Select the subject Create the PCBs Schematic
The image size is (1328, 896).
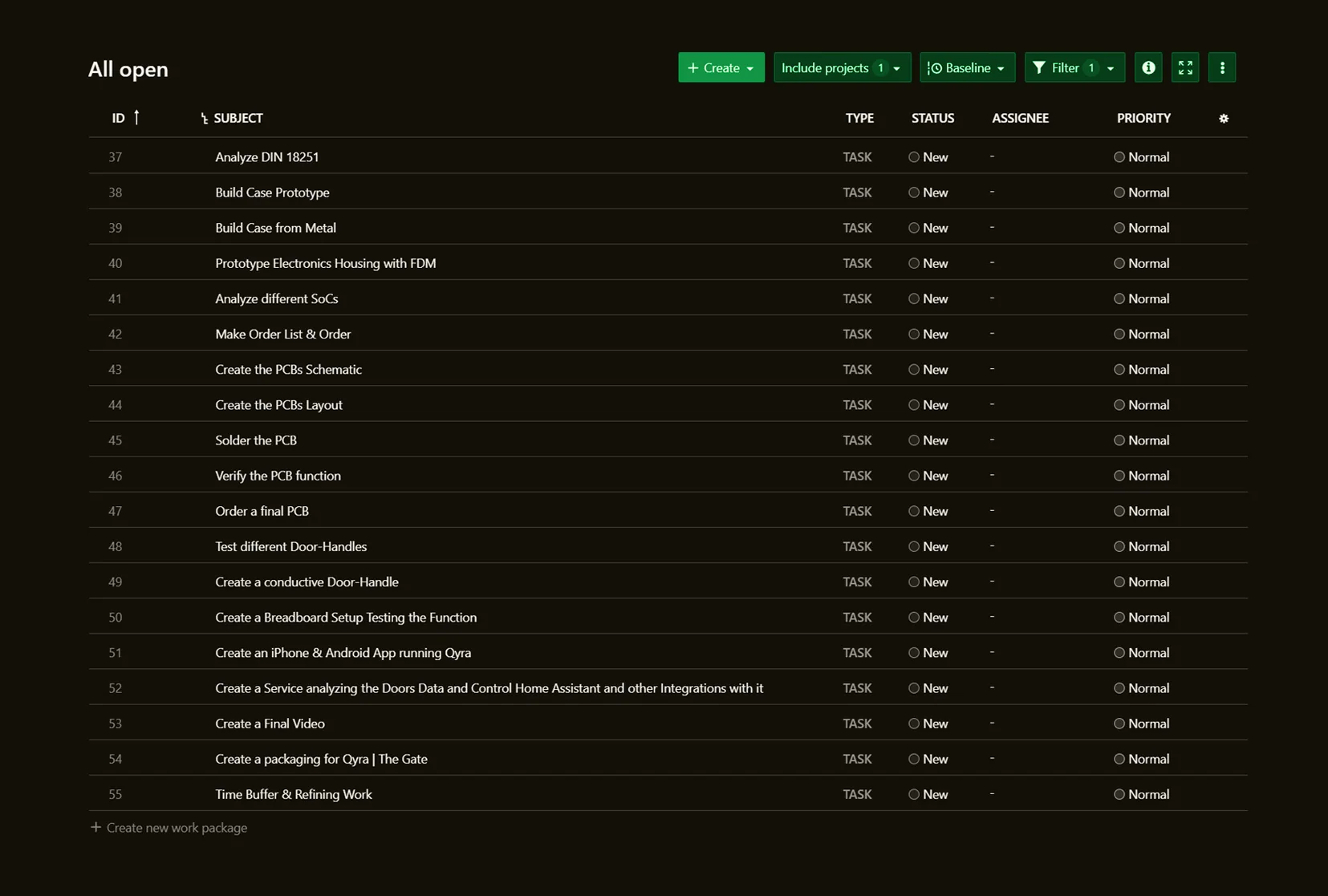(288, 370)
